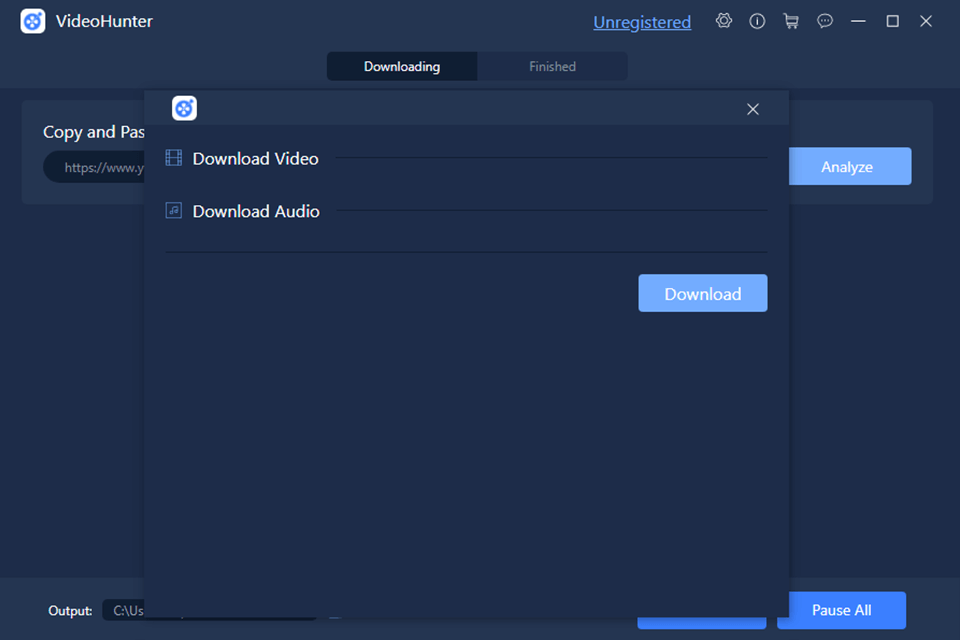Click the Download Video section label
Viewport: 960px width, 640px height.
[255, 159]
